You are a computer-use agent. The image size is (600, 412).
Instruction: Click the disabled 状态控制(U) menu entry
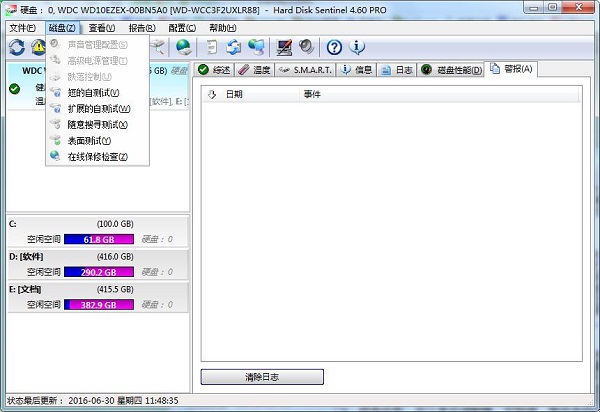(97, 77)
